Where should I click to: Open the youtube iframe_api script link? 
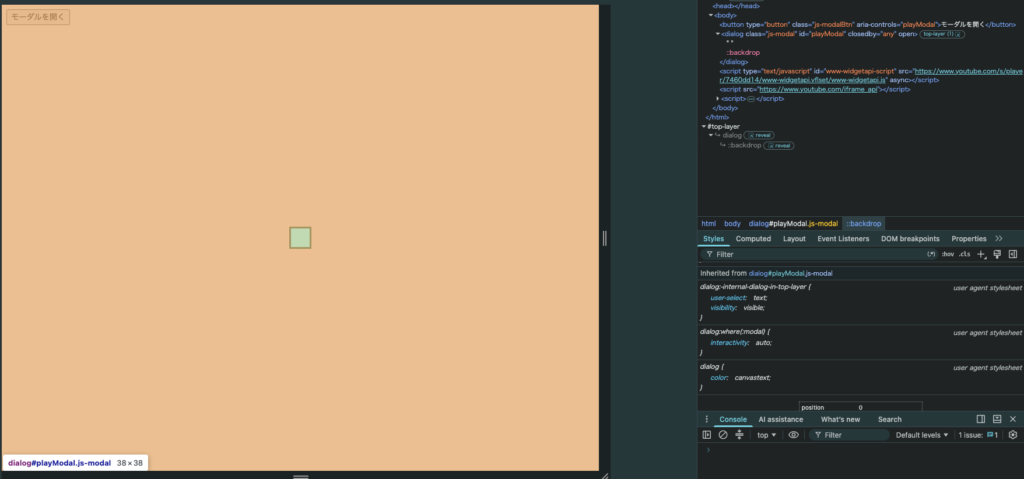point(823,90)
